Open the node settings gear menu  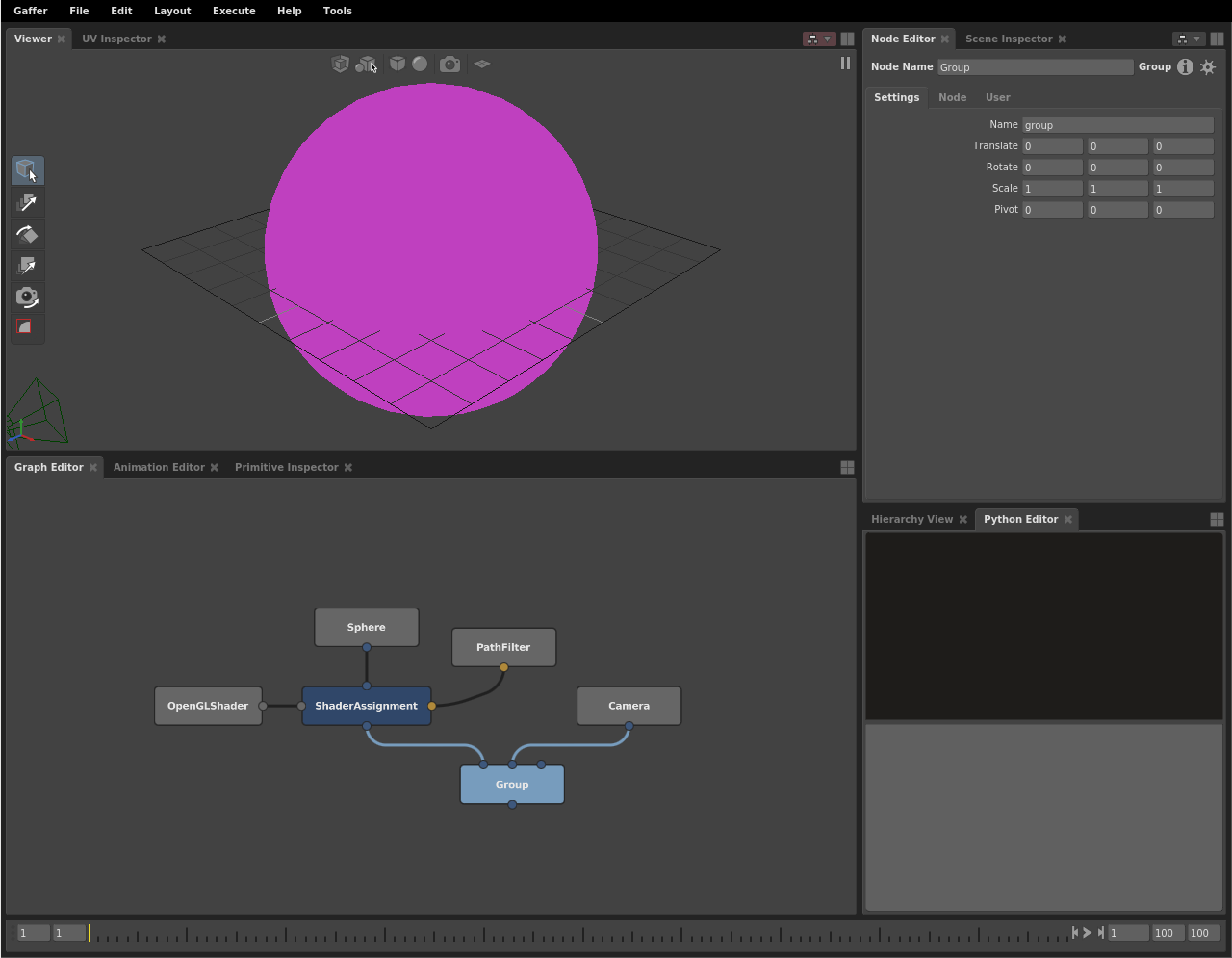coord(1208,67)
